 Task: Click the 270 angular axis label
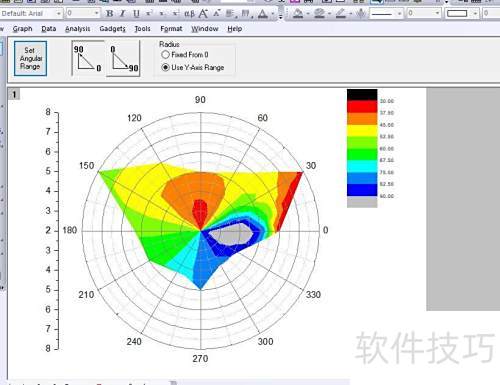tap(200, 359)
